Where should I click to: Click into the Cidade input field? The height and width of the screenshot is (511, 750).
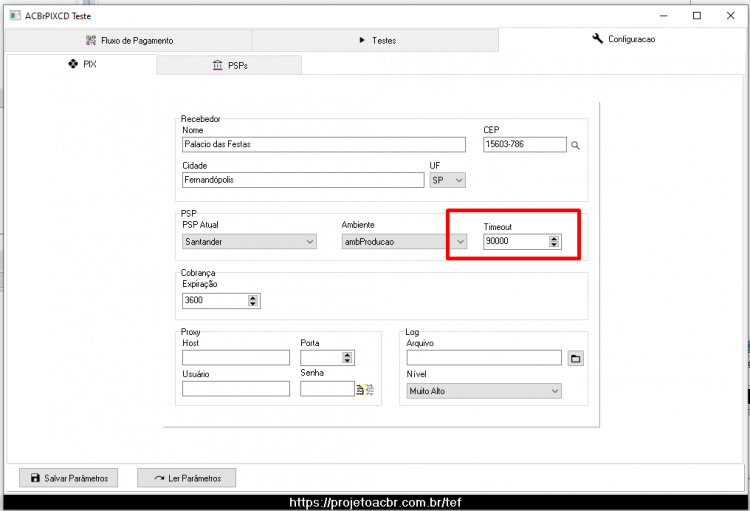[303, 180]
